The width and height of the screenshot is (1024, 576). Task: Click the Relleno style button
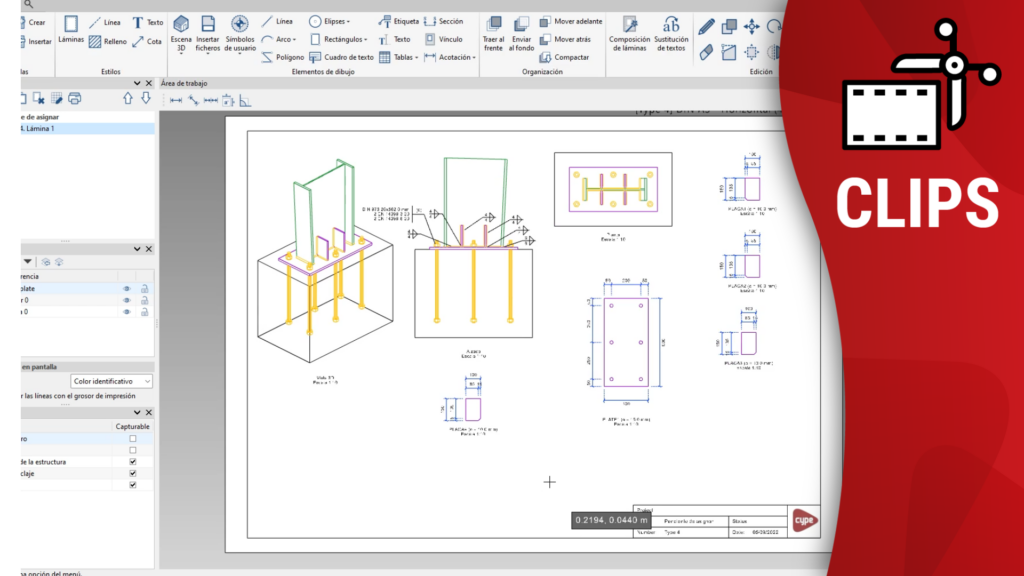(x=108, y=42)
